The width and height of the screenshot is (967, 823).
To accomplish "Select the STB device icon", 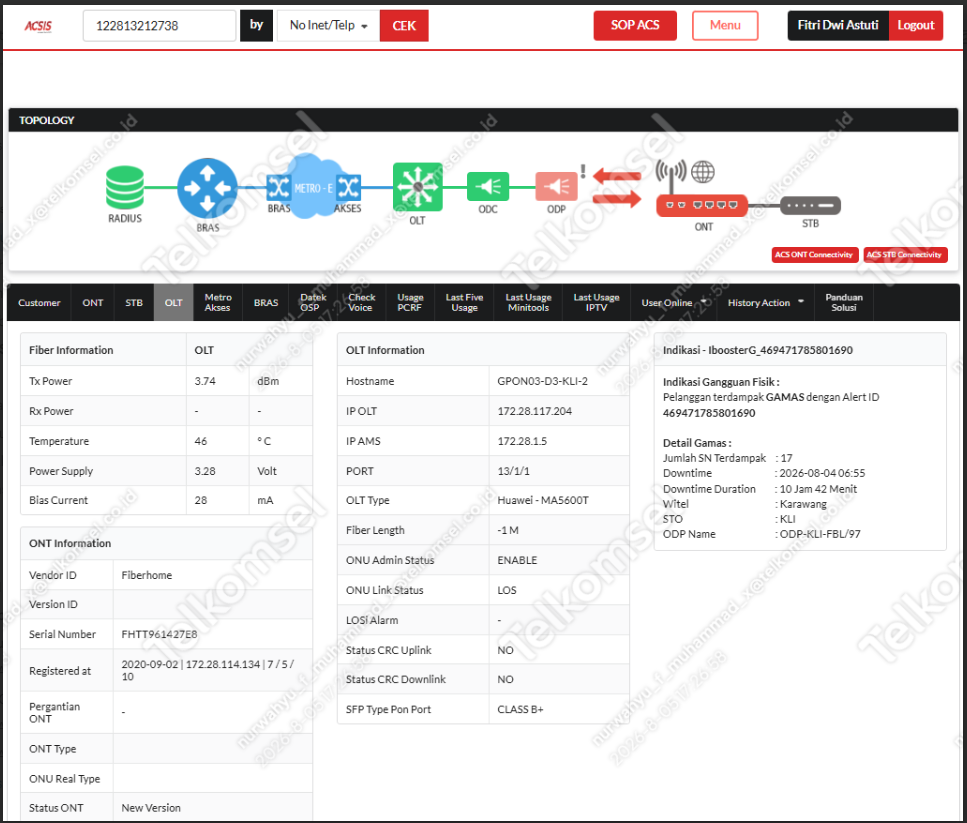I will click(x=810, y=205).
